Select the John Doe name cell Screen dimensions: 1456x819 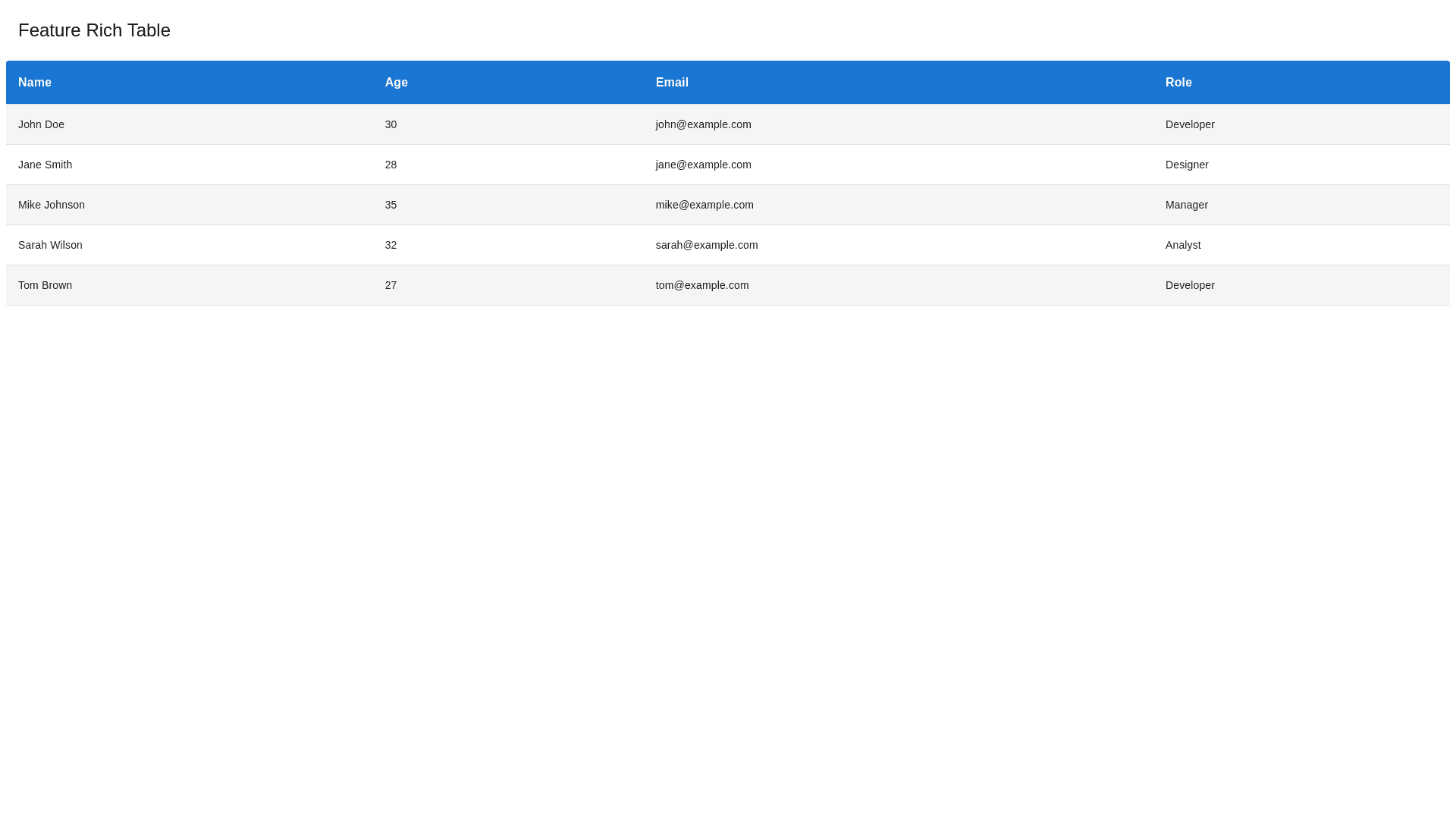[41, 124]
